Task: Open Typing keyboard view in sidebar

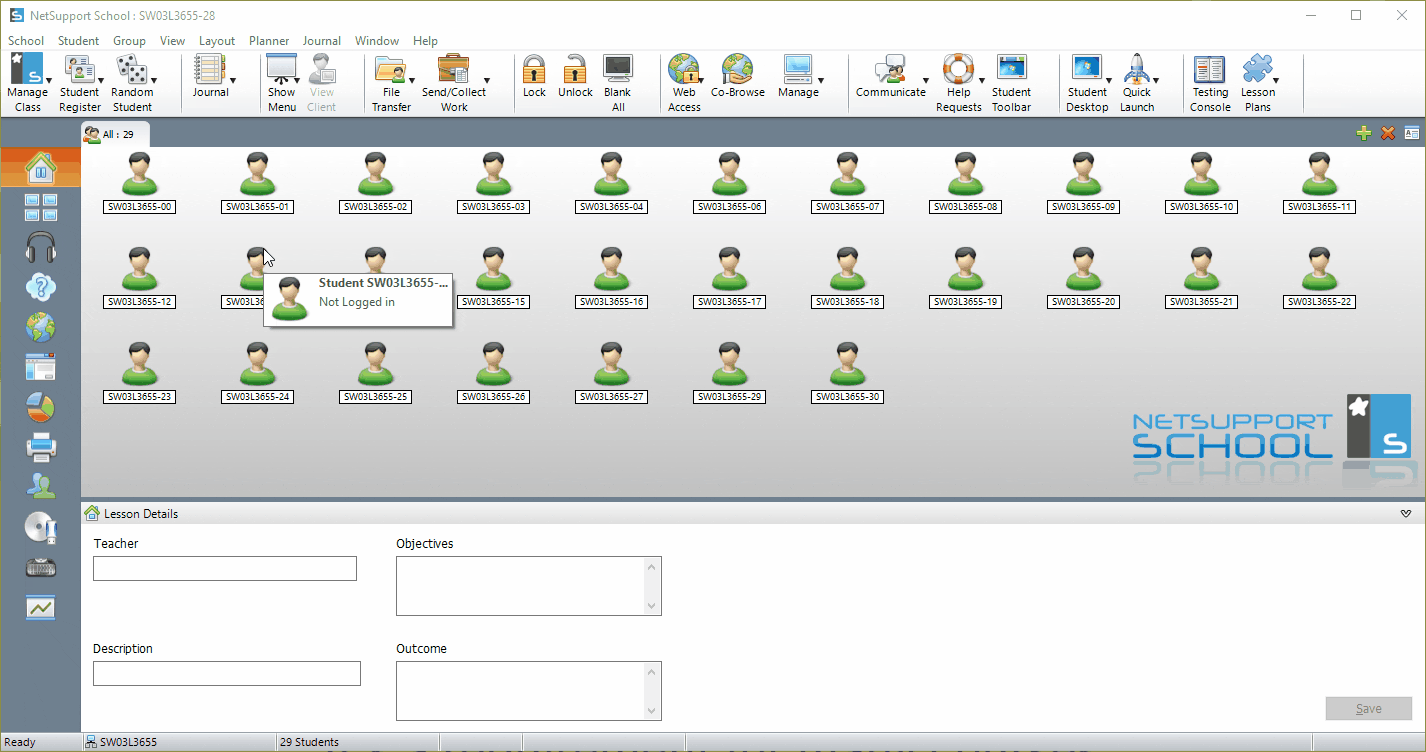Action: pyautogui.click(x=41, y=567)
